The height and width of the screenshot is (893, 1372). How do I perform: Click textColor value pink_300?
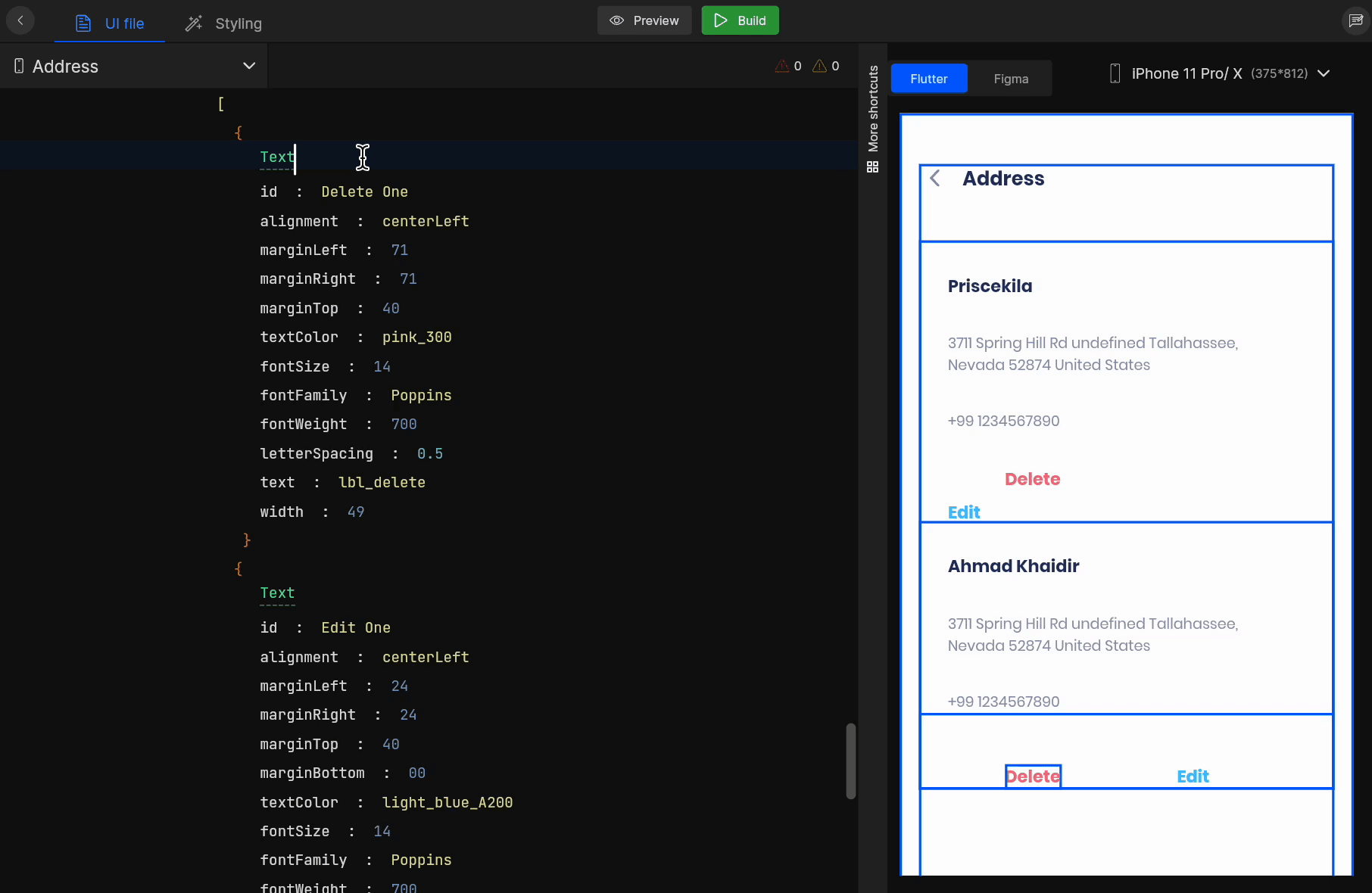pyautogui.click(x=416, y=338)
